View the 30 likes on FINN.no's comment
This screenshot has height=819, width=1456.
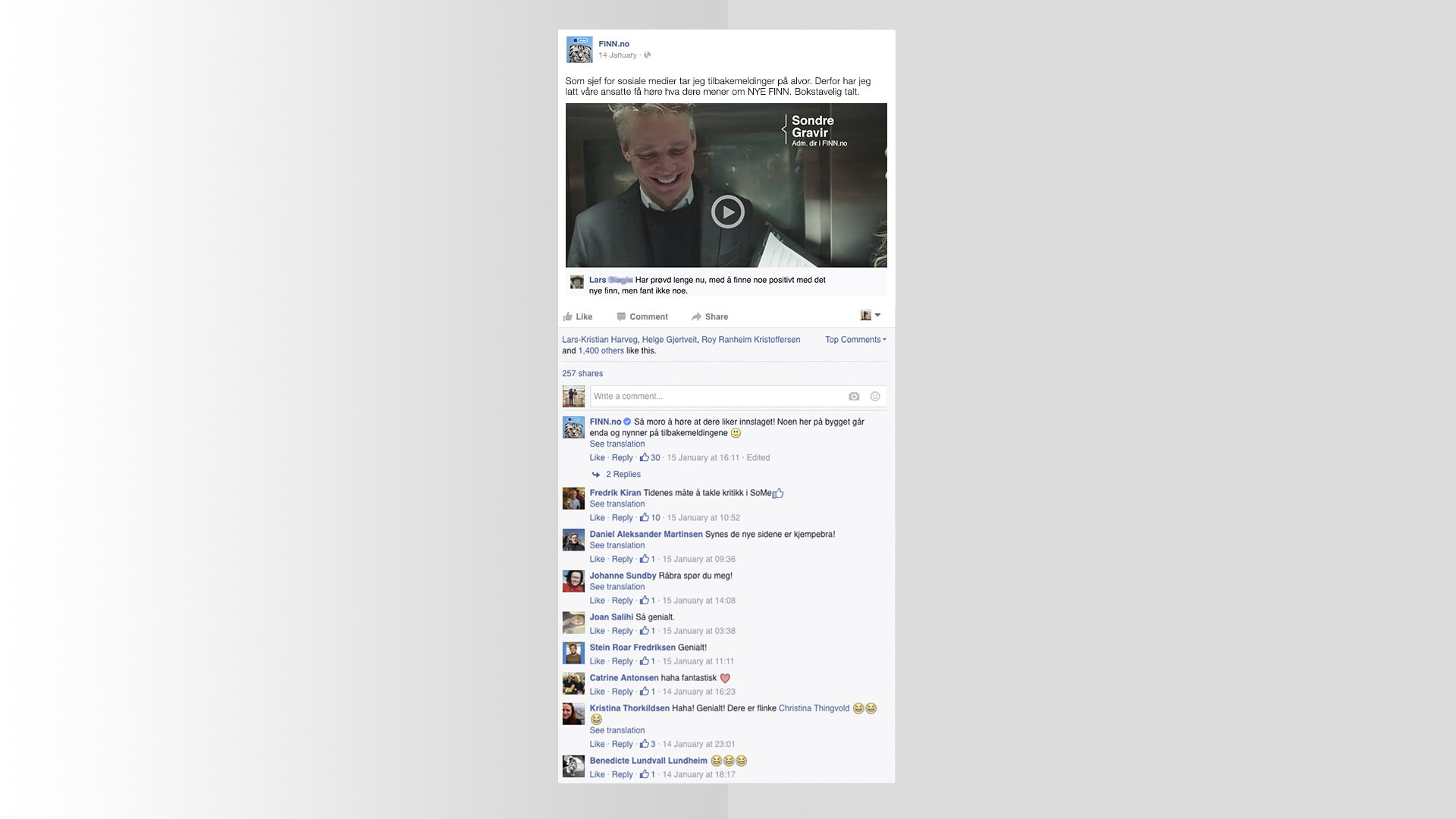(x=650, y=458)
